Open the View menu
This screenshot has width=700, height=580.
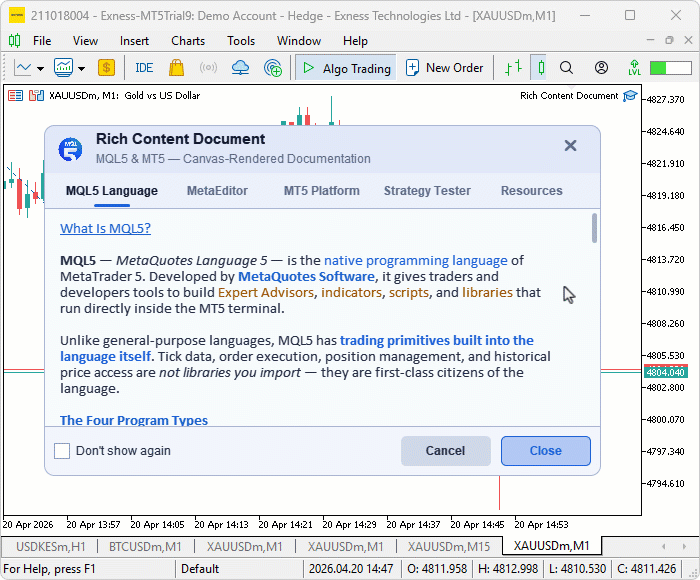click(x=85, y=41)
